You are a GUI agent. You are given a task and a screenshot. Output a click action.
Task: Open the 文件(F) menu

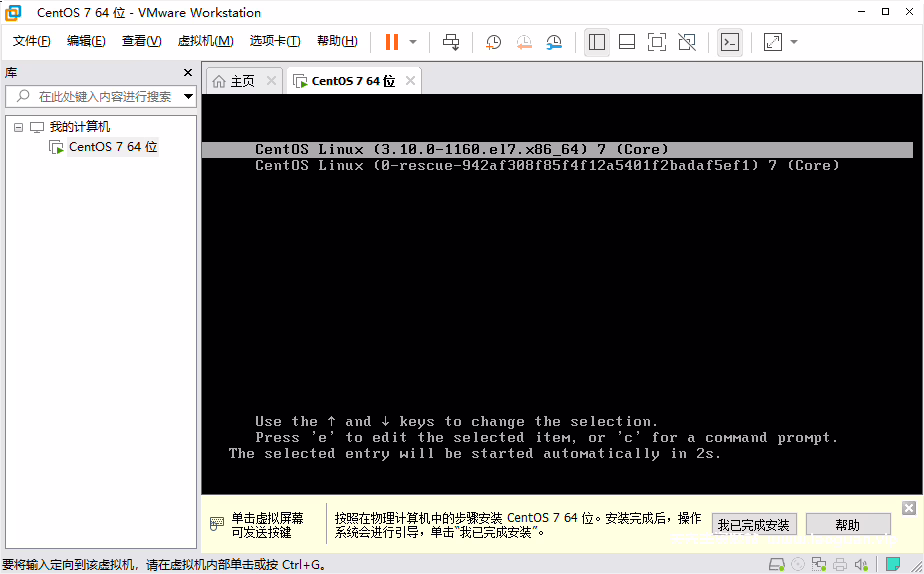pos(31,41)
